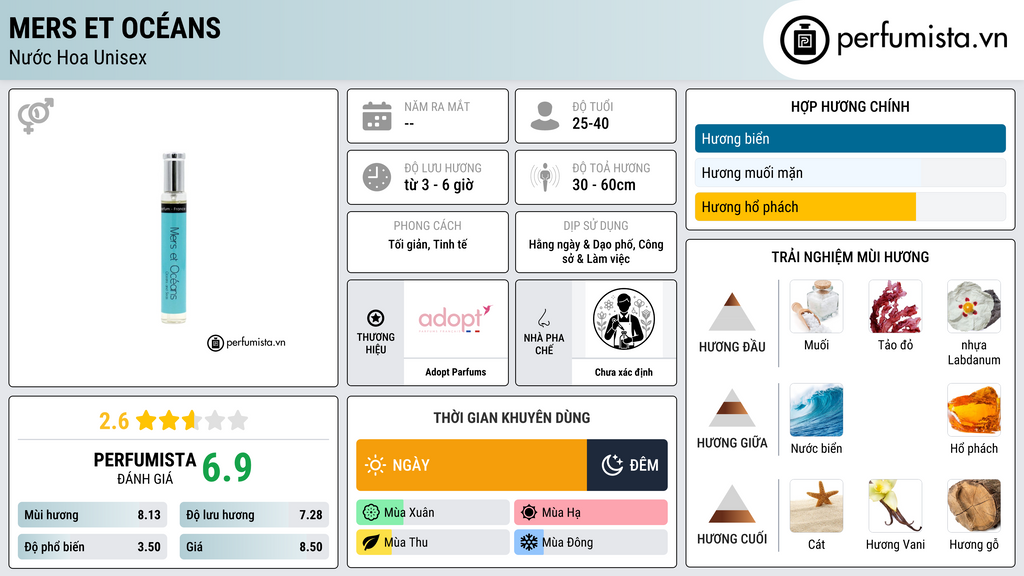
Task: Click the Đêm usage bar
Action: click(x=628, y=465)
